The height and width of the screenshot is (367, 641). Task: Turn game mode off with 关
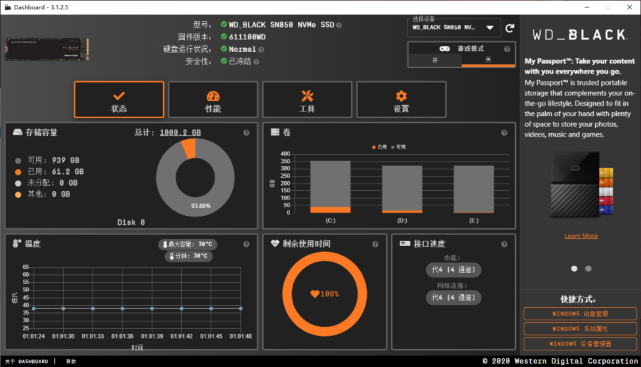point(488,60)
